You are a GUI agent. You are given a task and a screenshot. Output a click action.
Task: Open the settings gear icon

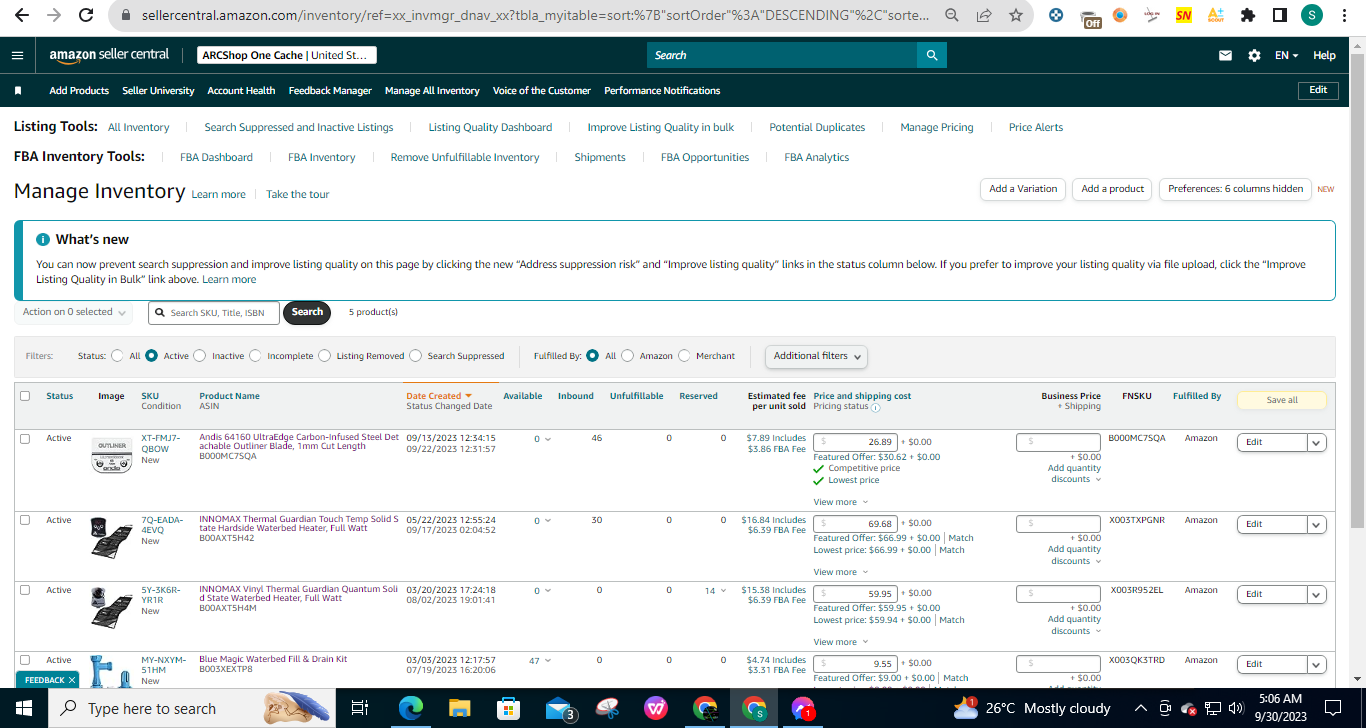point(1254,56)
